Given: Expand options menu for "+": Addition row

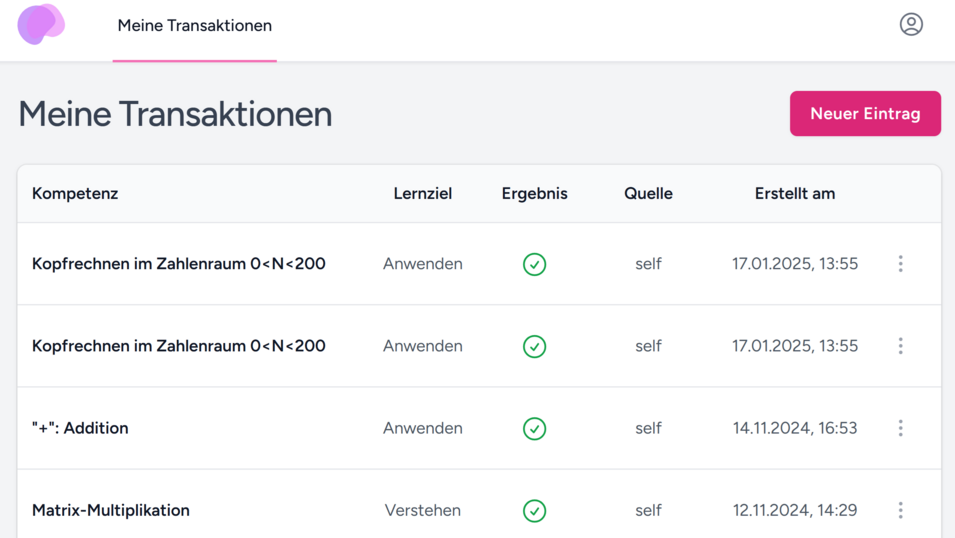Looking at the screenshot, I should tap(900, 428).
